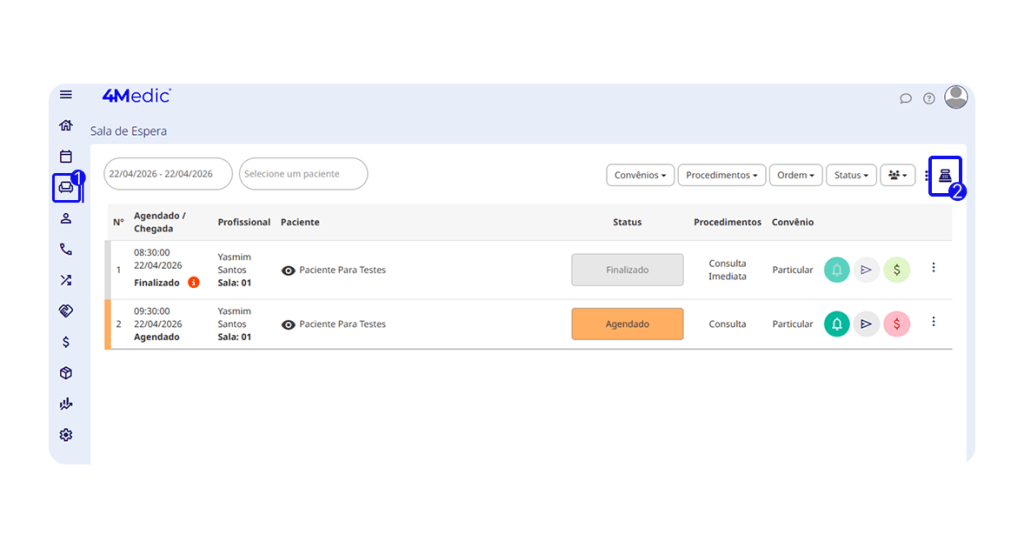
Task: Open the phone icon in the sidebar
Action: coord(66,249)
